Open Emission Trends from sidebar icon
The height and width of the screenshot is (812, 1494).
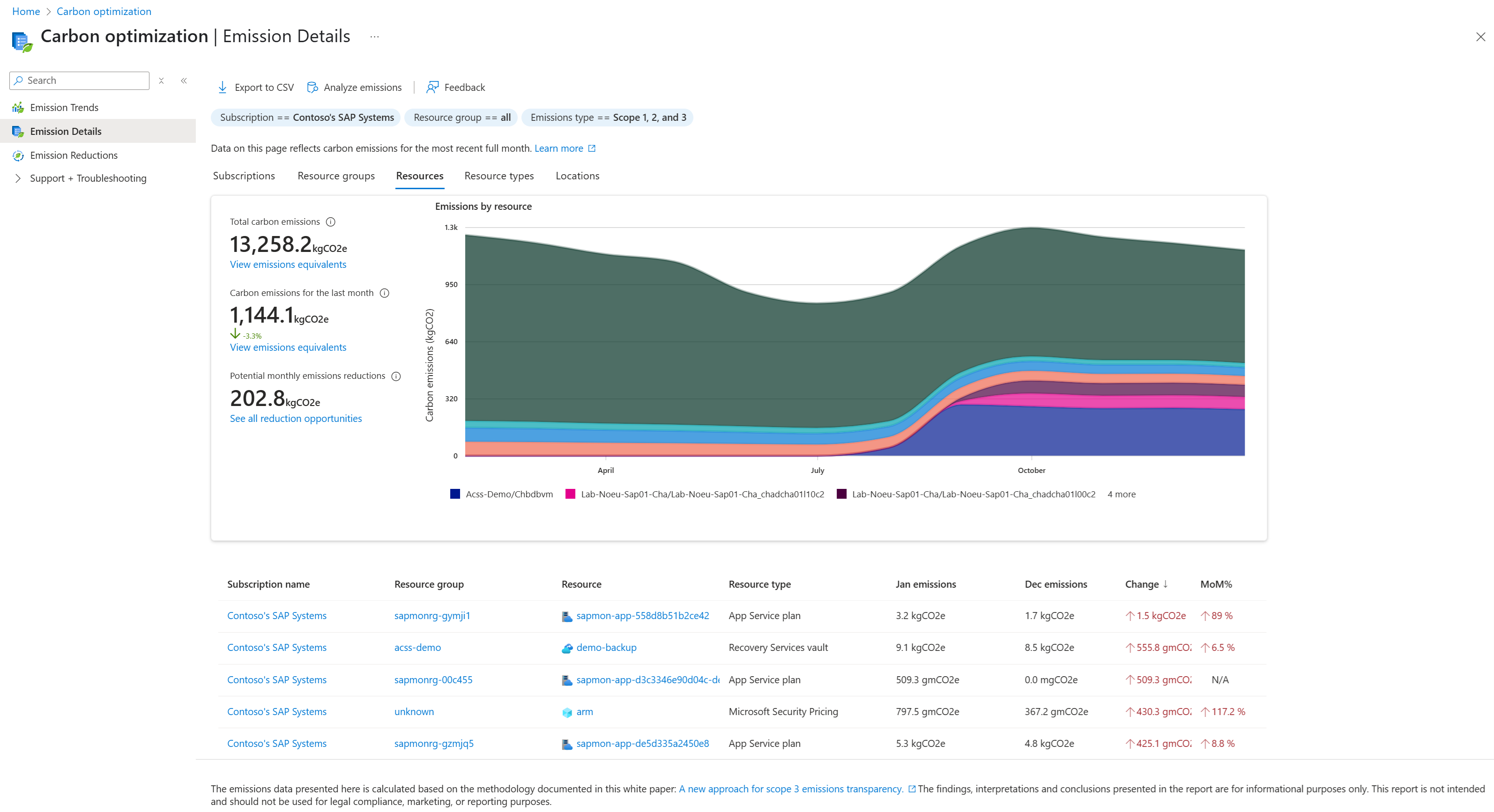tap(18, 108)
